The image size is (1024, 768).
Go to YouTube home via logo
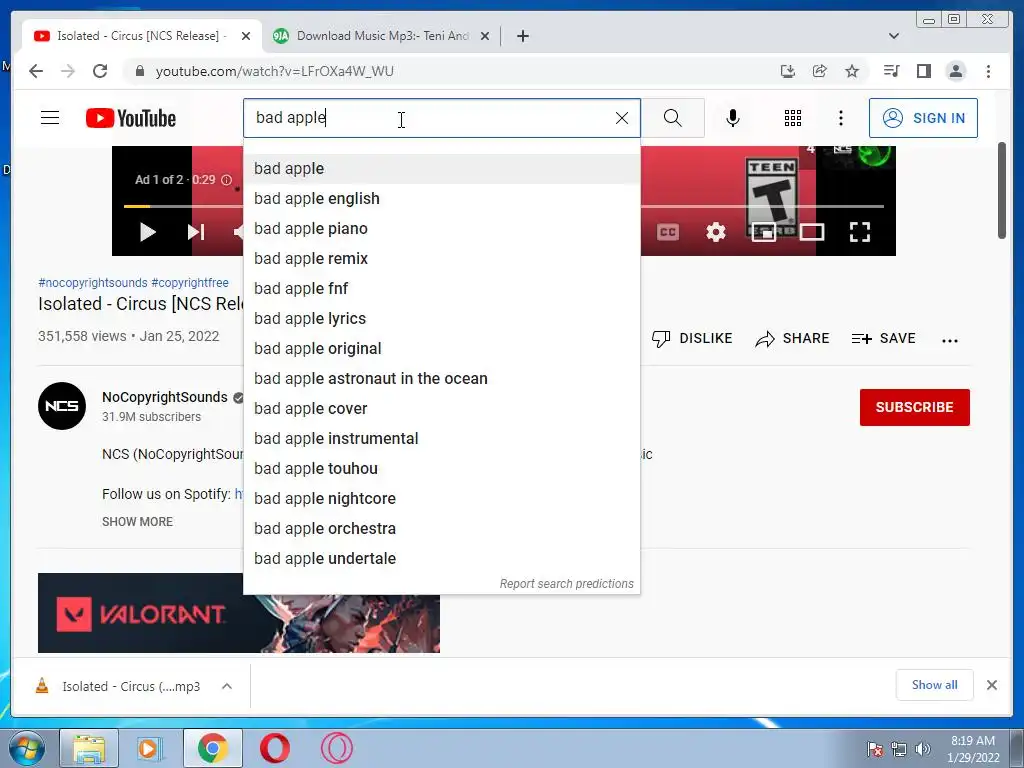click(x=131, y=118)
